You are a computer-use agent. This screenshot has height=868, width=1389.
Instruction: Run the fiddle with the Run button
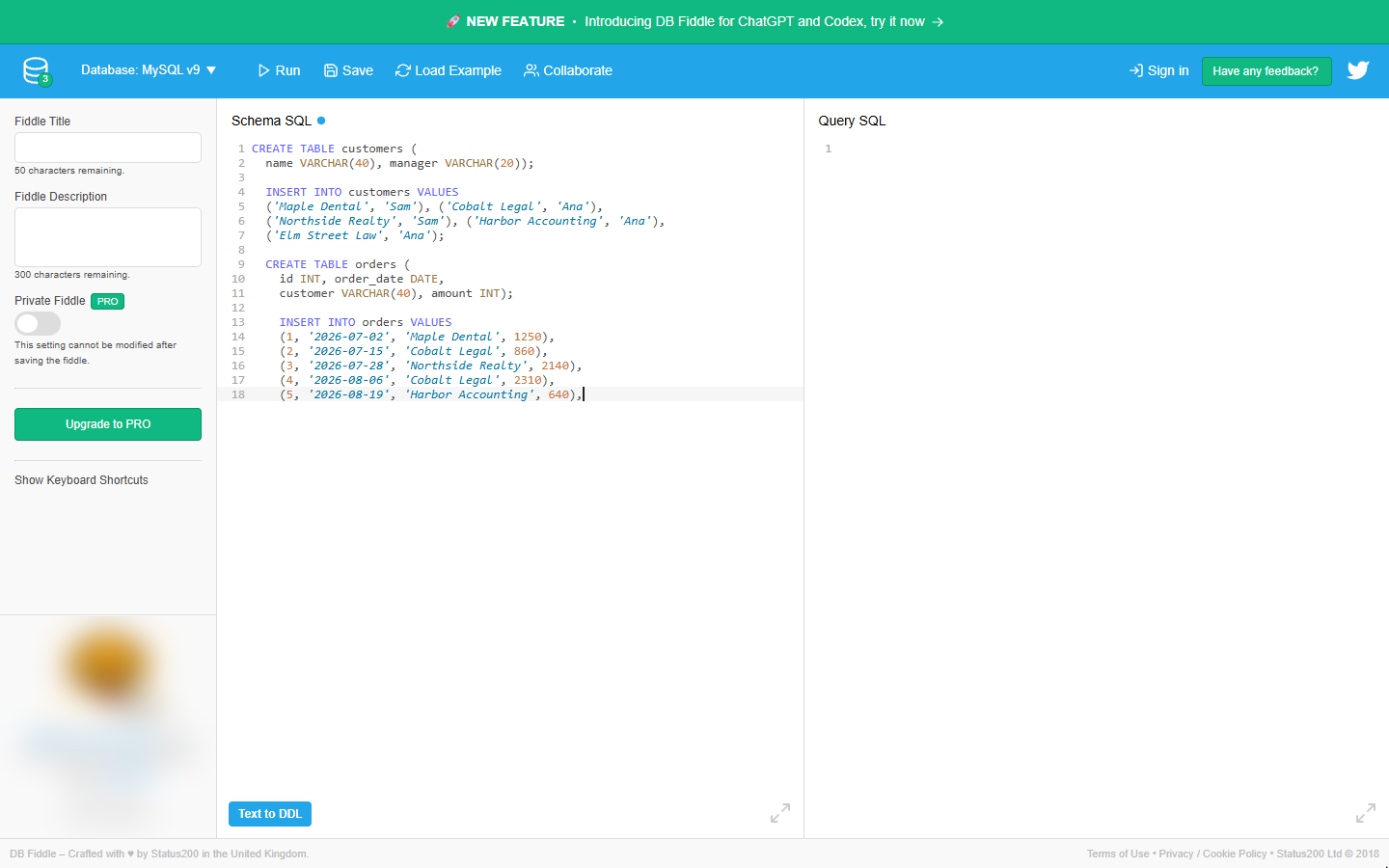(279, 71)
